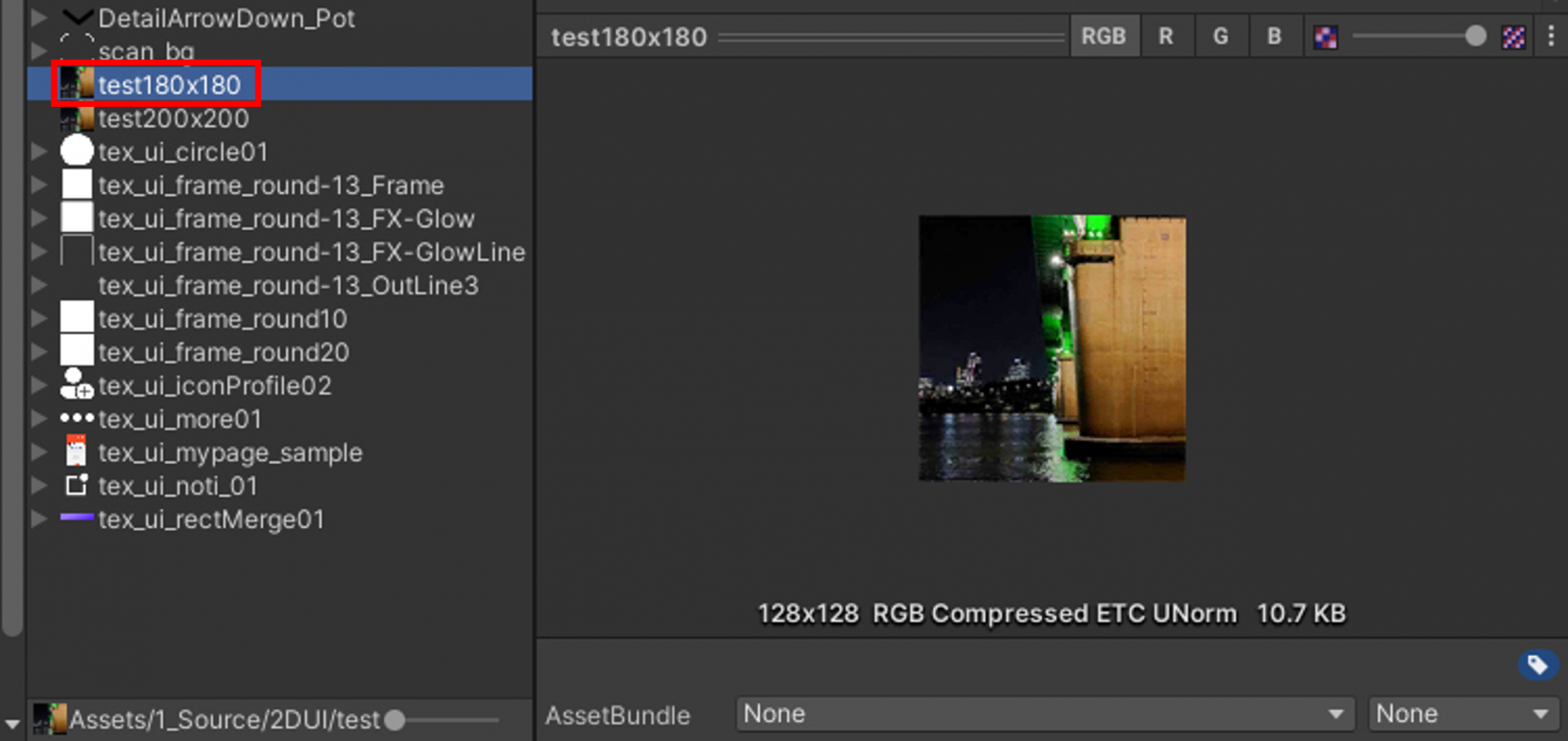Select the scan_bg asset name
Image resolution: width=1568 pixels, height=741 pixels.
[146, 51]
